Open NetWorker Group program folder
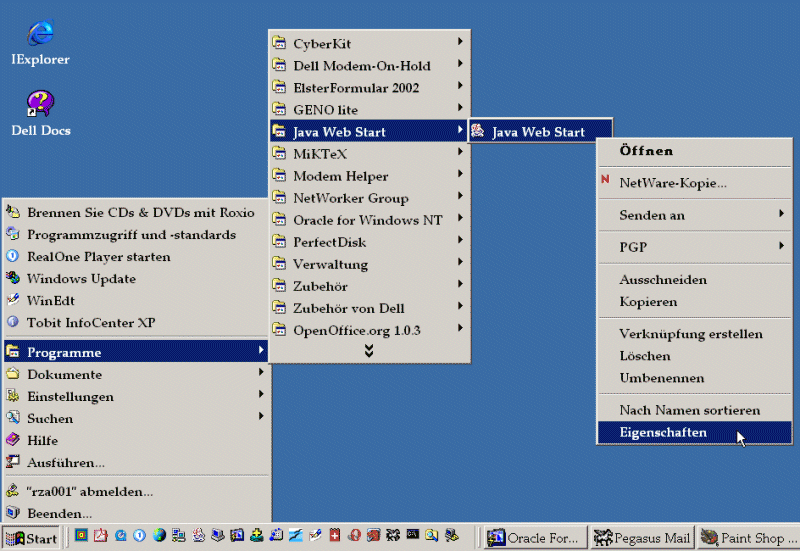The height and width of the screenshot is (551, 800). click(x=369, y=197)
